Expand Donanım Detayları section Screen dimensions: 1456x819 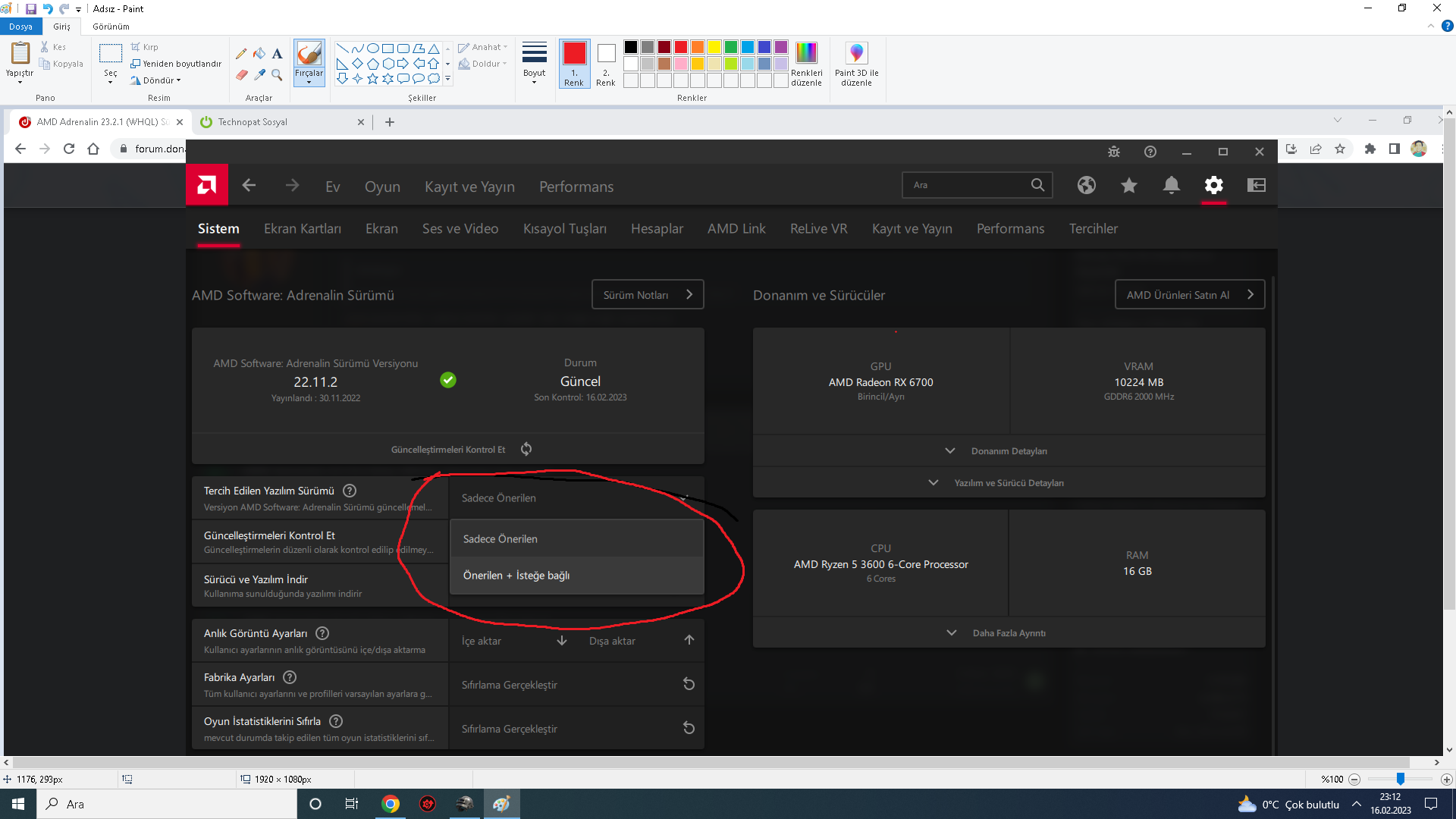[1008, 451]
